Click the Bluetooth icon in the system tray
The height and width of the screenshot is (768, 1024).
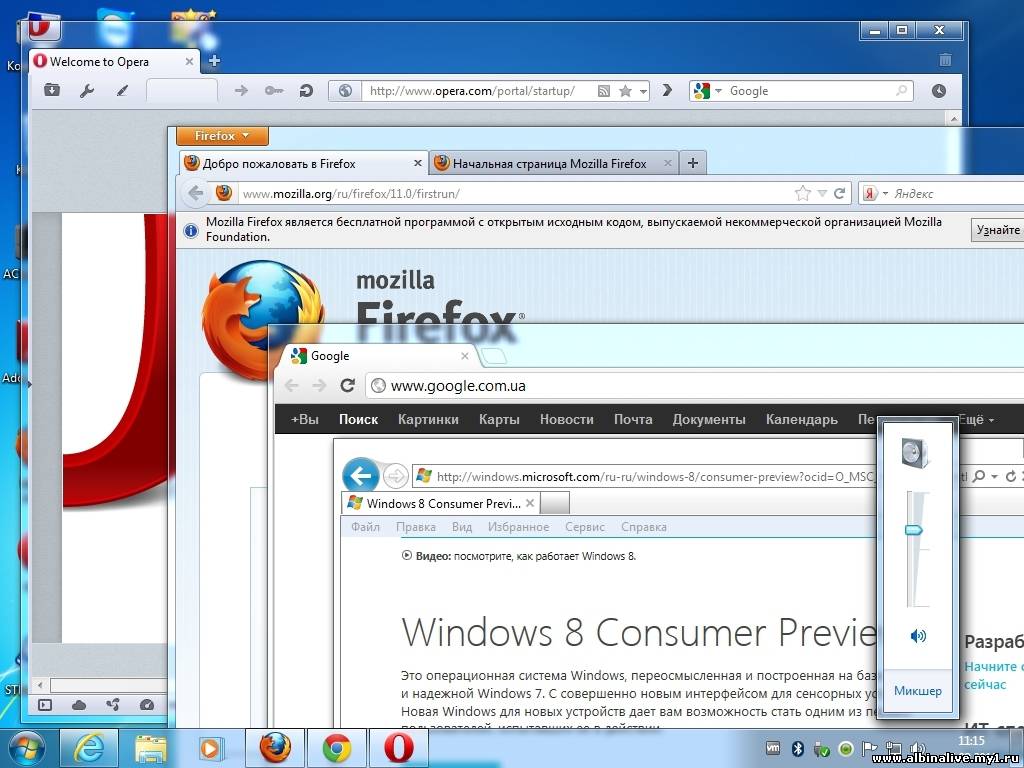pos(797,748)
